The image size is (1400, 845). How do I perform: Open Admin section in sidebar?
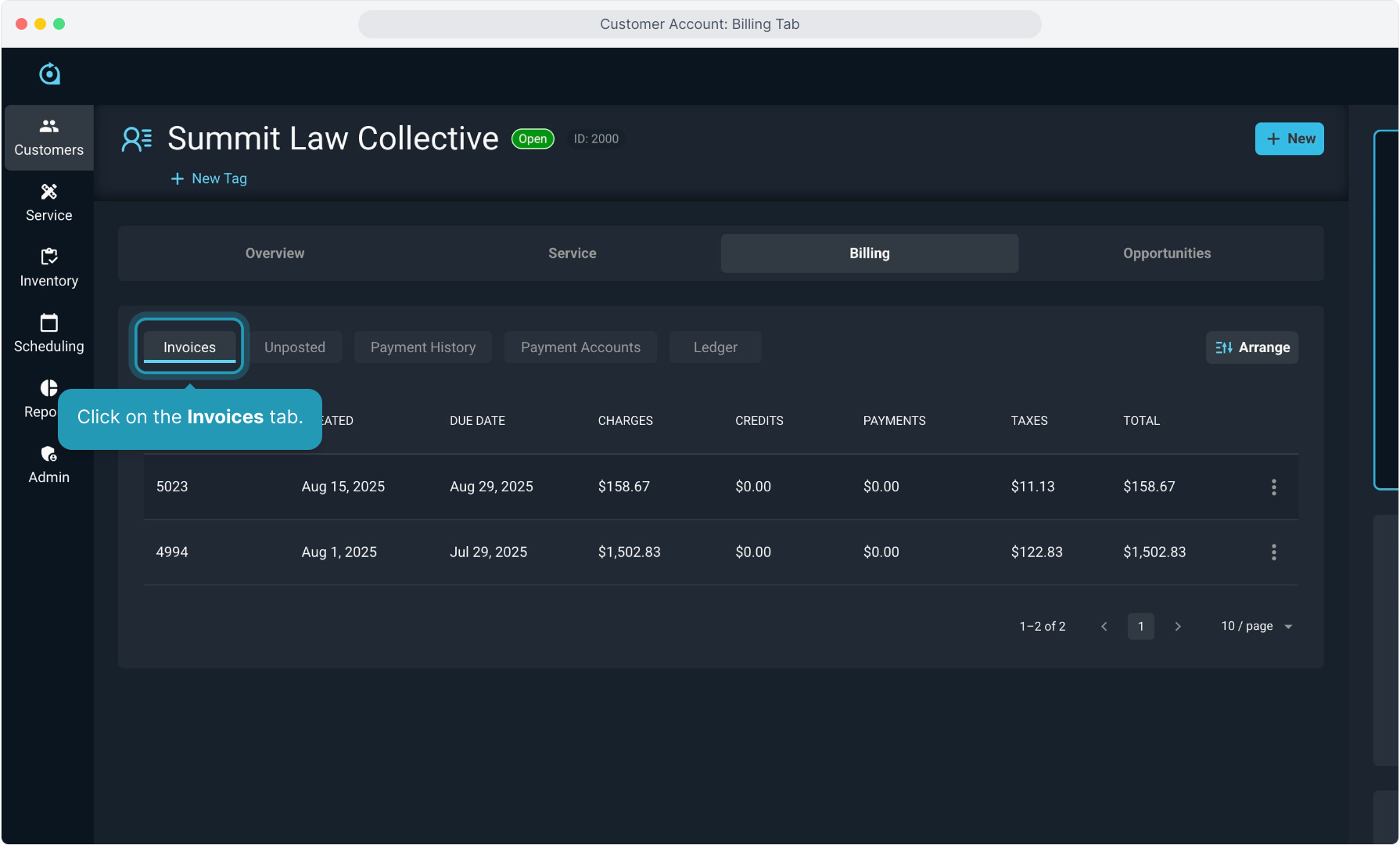(x=48, y=465)
